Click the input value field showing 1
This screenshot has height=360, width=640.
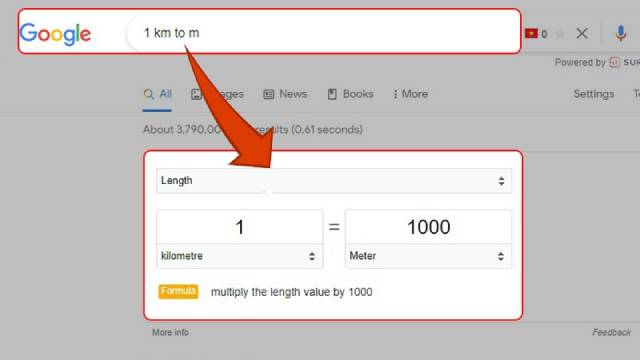(240, 227)
